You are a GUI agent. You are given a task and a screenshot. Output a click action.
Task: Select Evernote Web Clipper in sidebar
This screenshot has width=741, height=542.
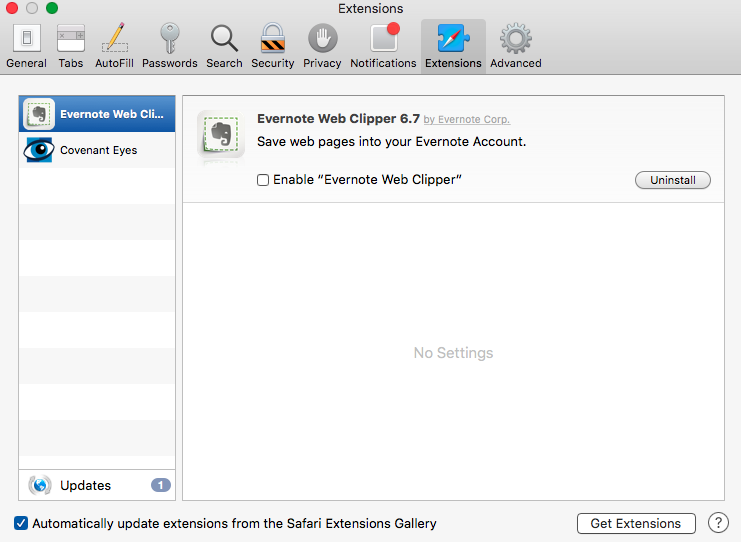tap(97, 114)
